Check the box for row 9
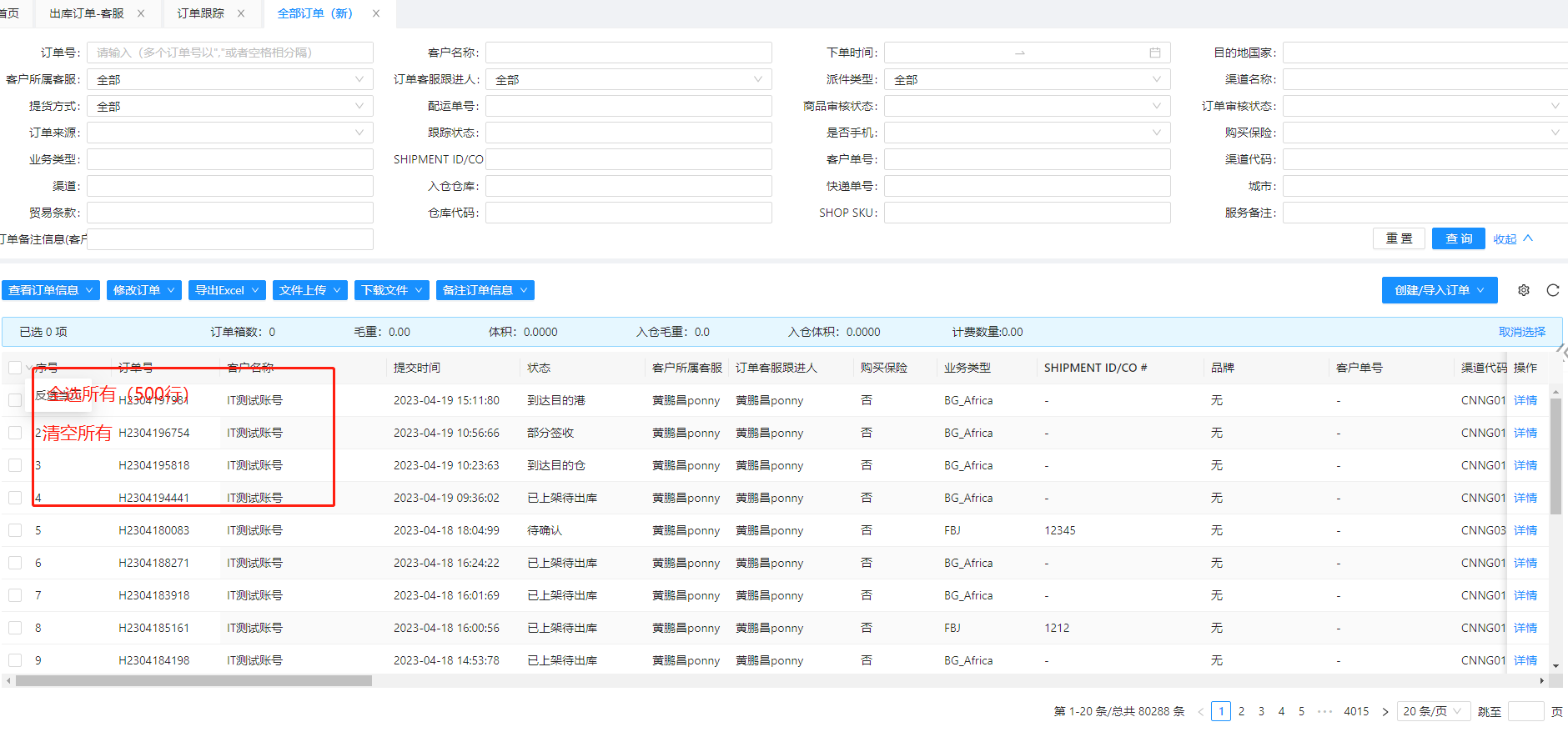This screenshot has height=732, width=1568. [15, 660]
